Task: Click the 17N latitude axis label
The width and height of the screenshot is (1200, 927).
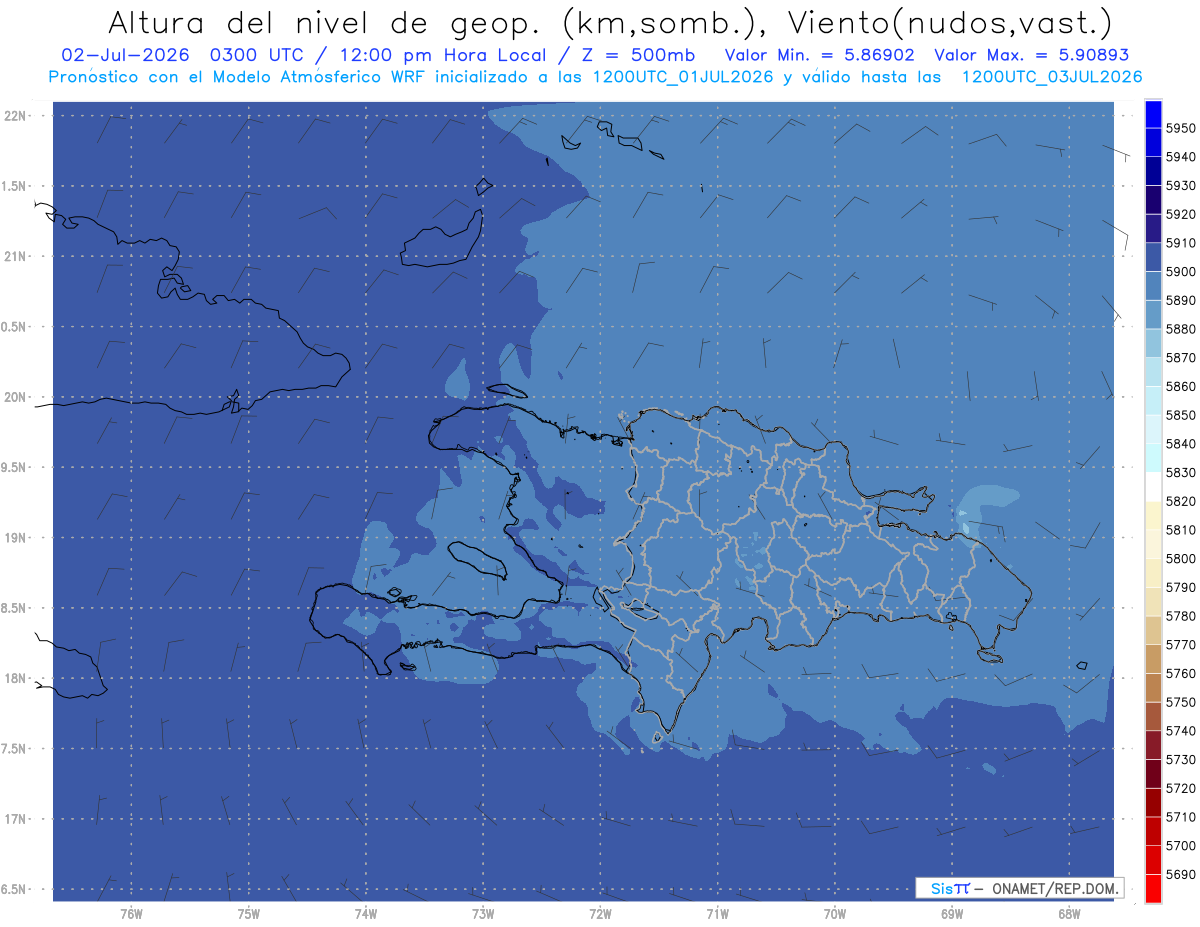Action: click(17, 819)
